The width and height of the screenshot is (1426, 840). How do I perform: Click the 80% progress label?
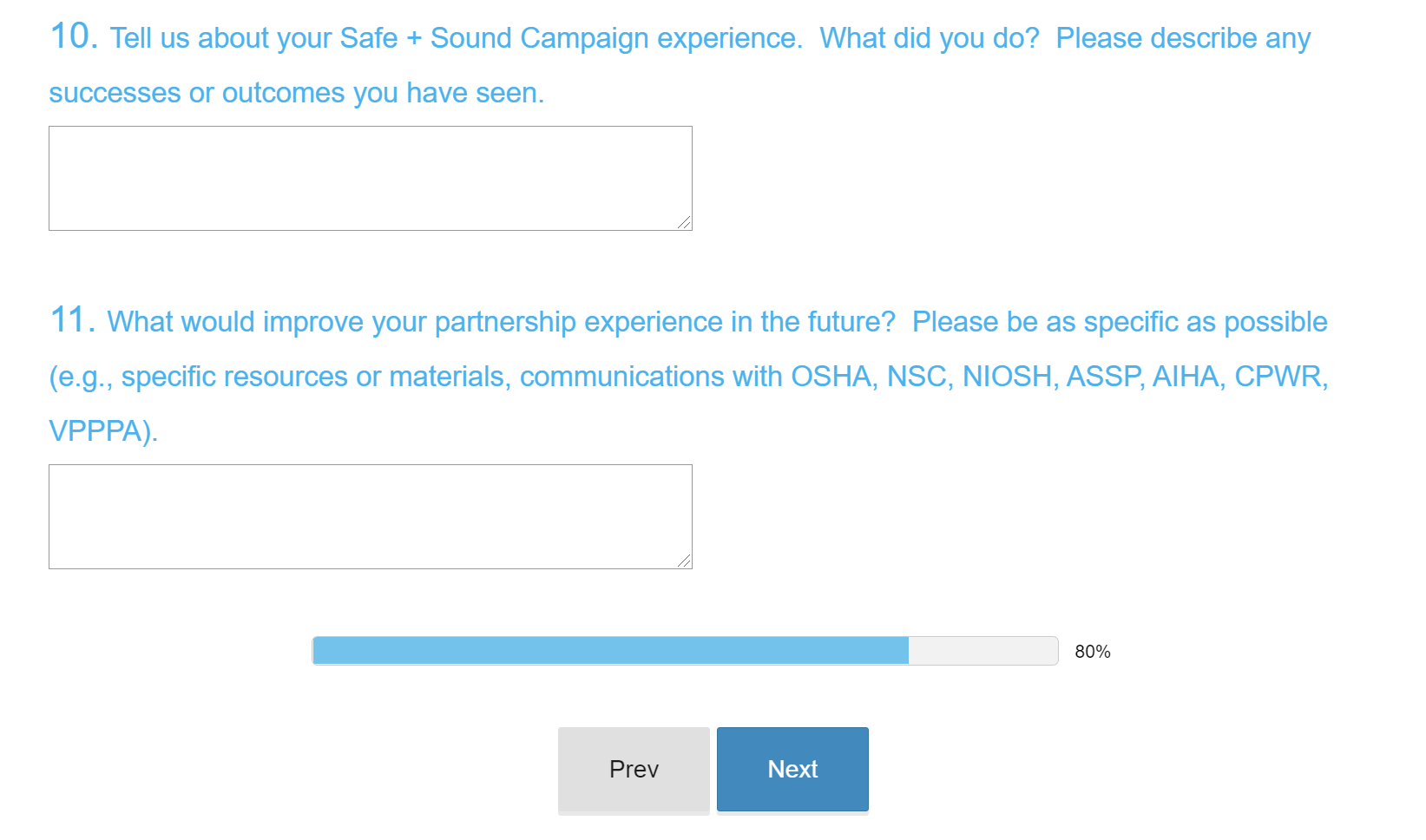[1092, 652]
